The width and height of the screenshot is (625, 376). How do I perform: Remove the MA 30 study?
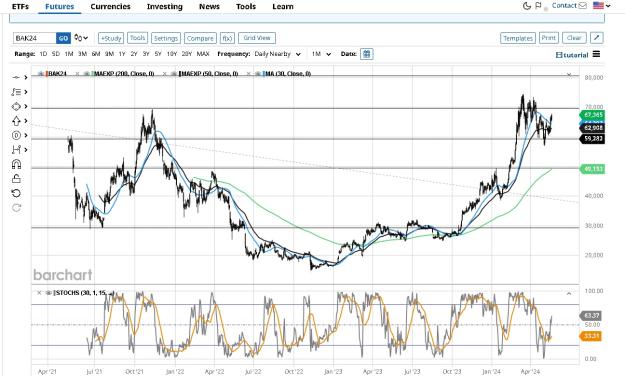point(248,74)
